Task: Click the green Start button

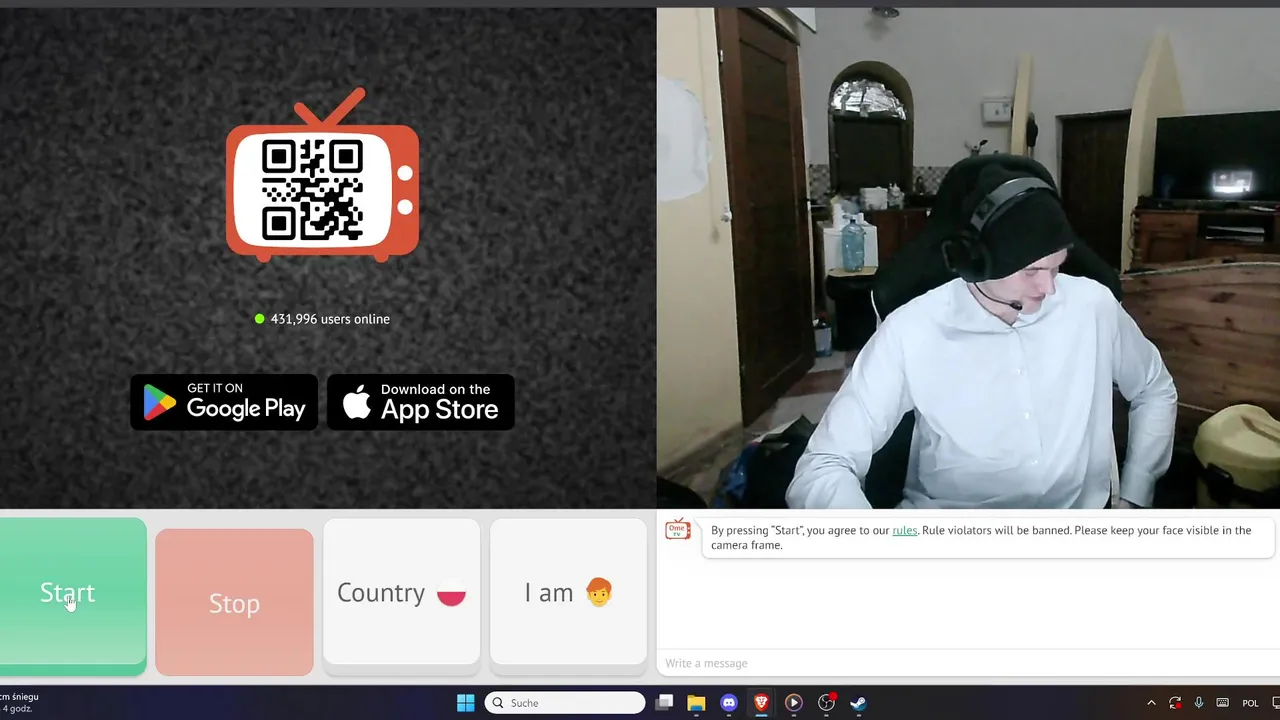Action: [x=73, y=593]
